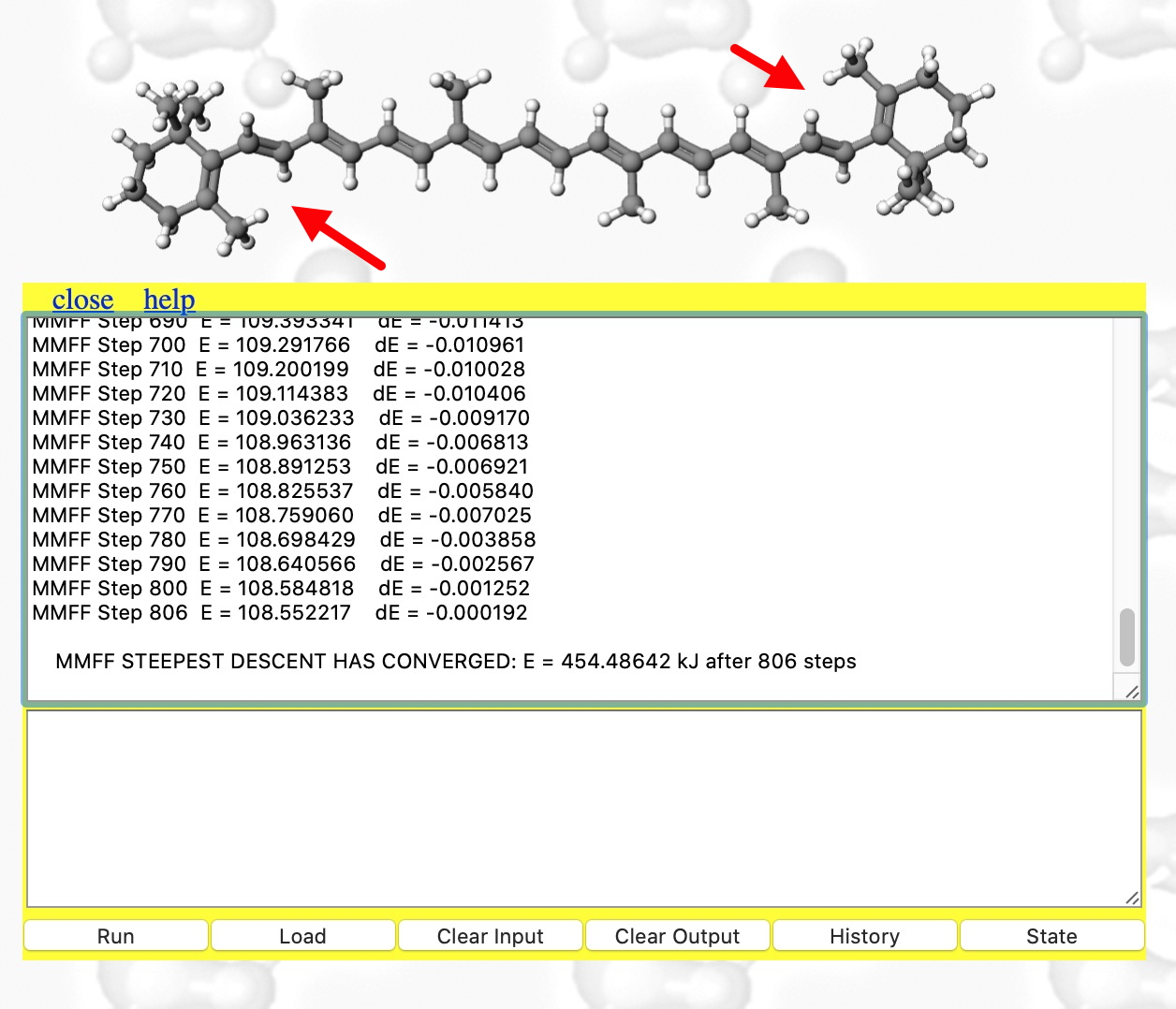Grab the output console resize handle
Image resolution: width=1176 pixels, height=1009 pixels.
coord(1132,693)
